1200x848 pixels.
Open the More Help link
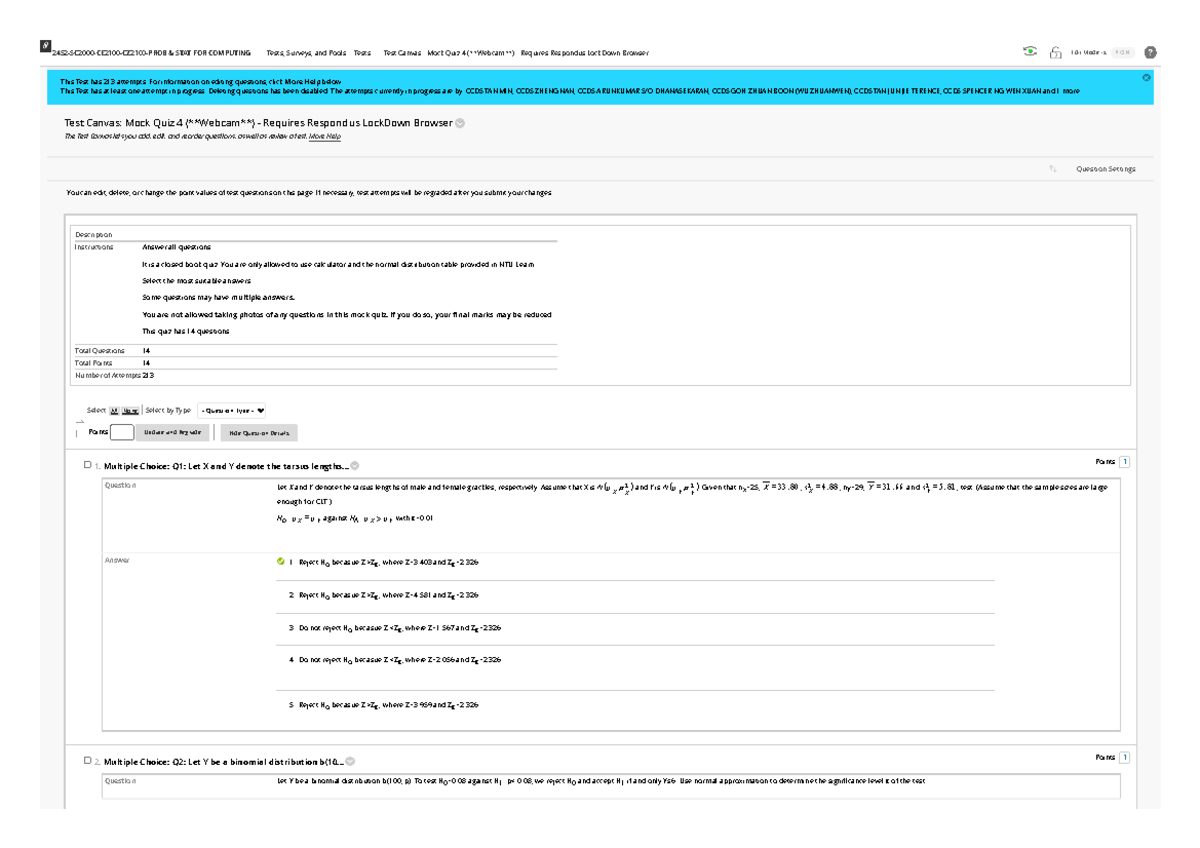(x=324, y=136)
